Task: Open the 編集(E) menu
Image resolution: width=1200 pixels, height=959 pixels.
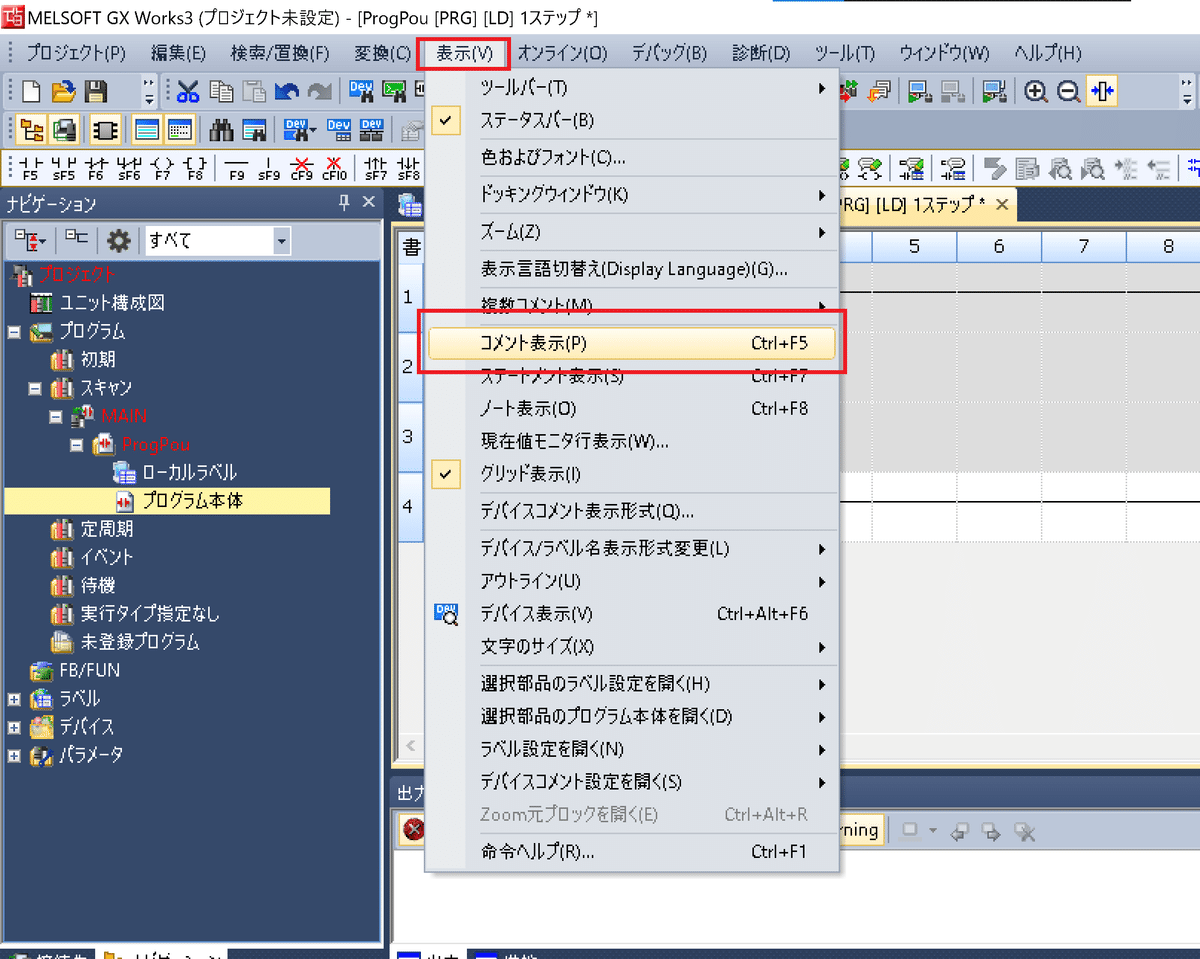Action: tap(178, 53)
